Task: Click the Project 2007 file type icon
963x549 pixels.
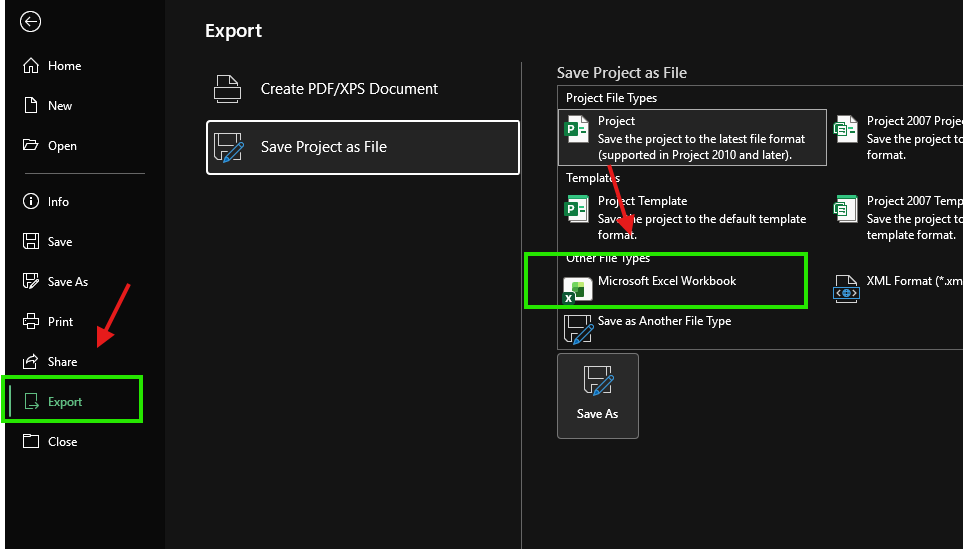Action: click(846, 129)
